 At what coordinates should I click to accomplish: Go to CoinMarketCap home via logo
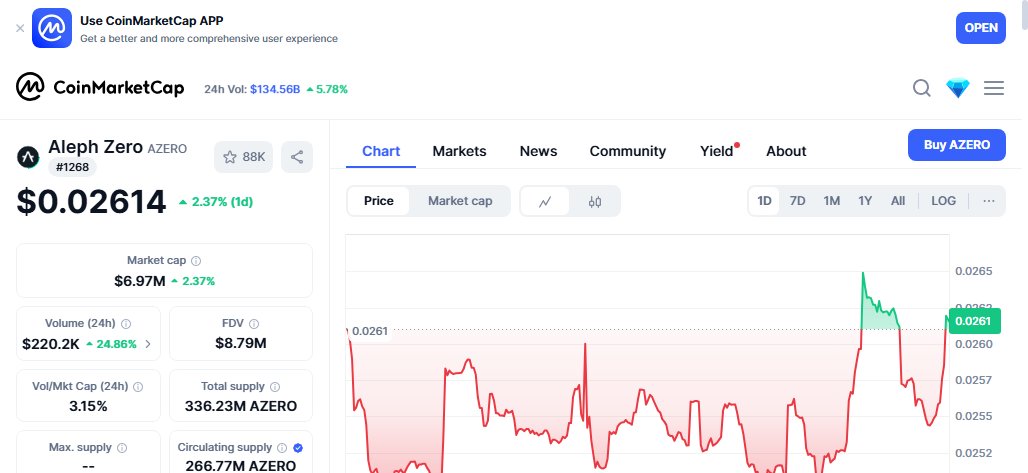click(x=100, y=87)
